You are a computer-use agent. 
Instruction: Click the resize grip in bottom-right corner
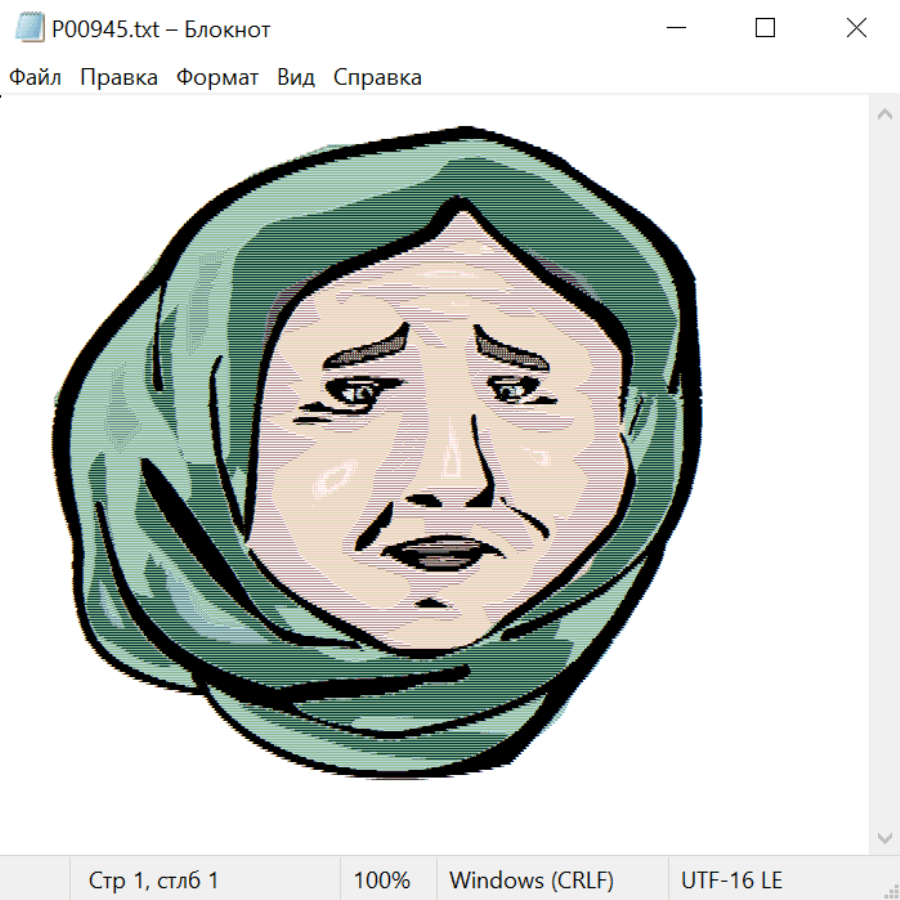coord(891,891)
